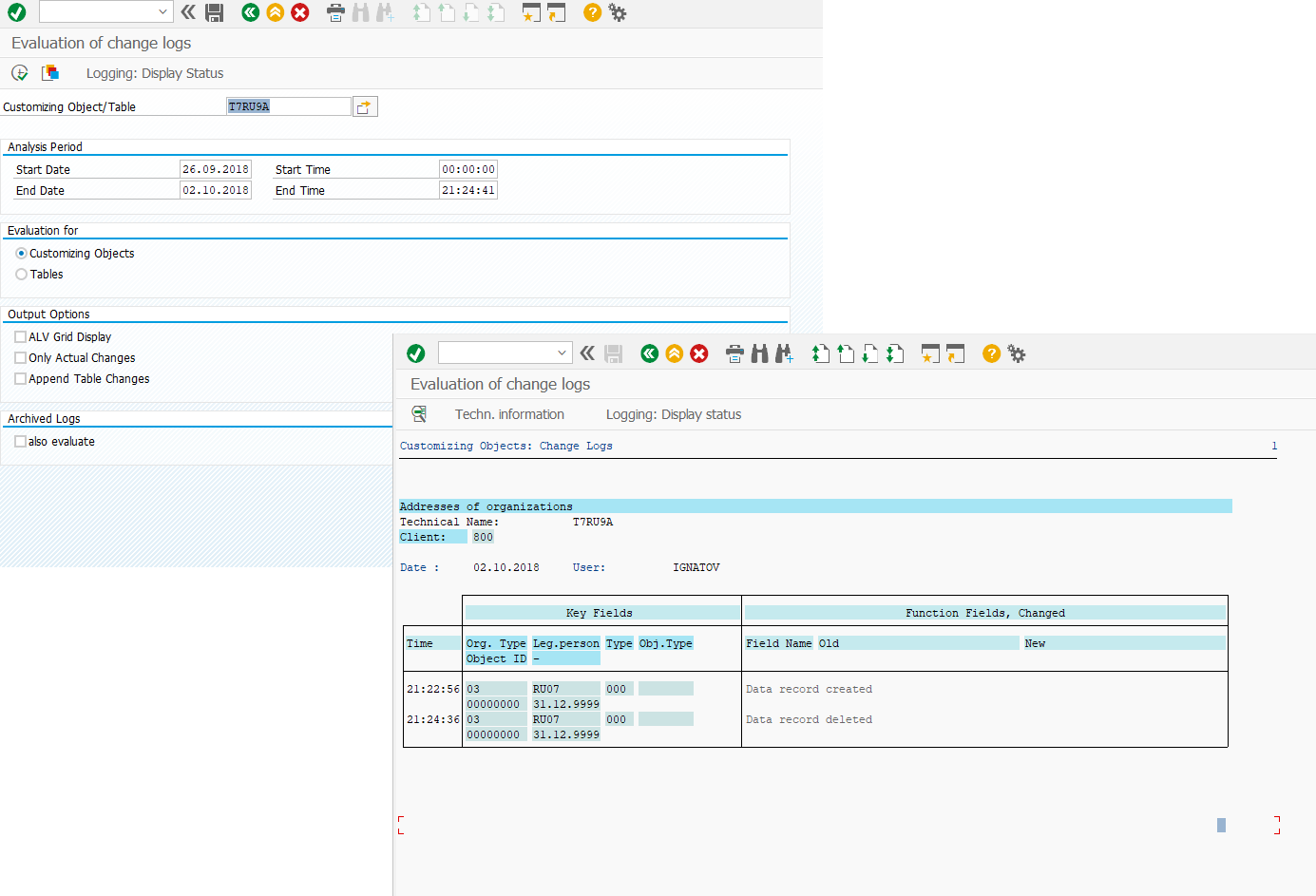Enable ALV Grid Display checkbox
Image resolution: width=1316 pixels, height=896 pixels.
click(20, 337)
